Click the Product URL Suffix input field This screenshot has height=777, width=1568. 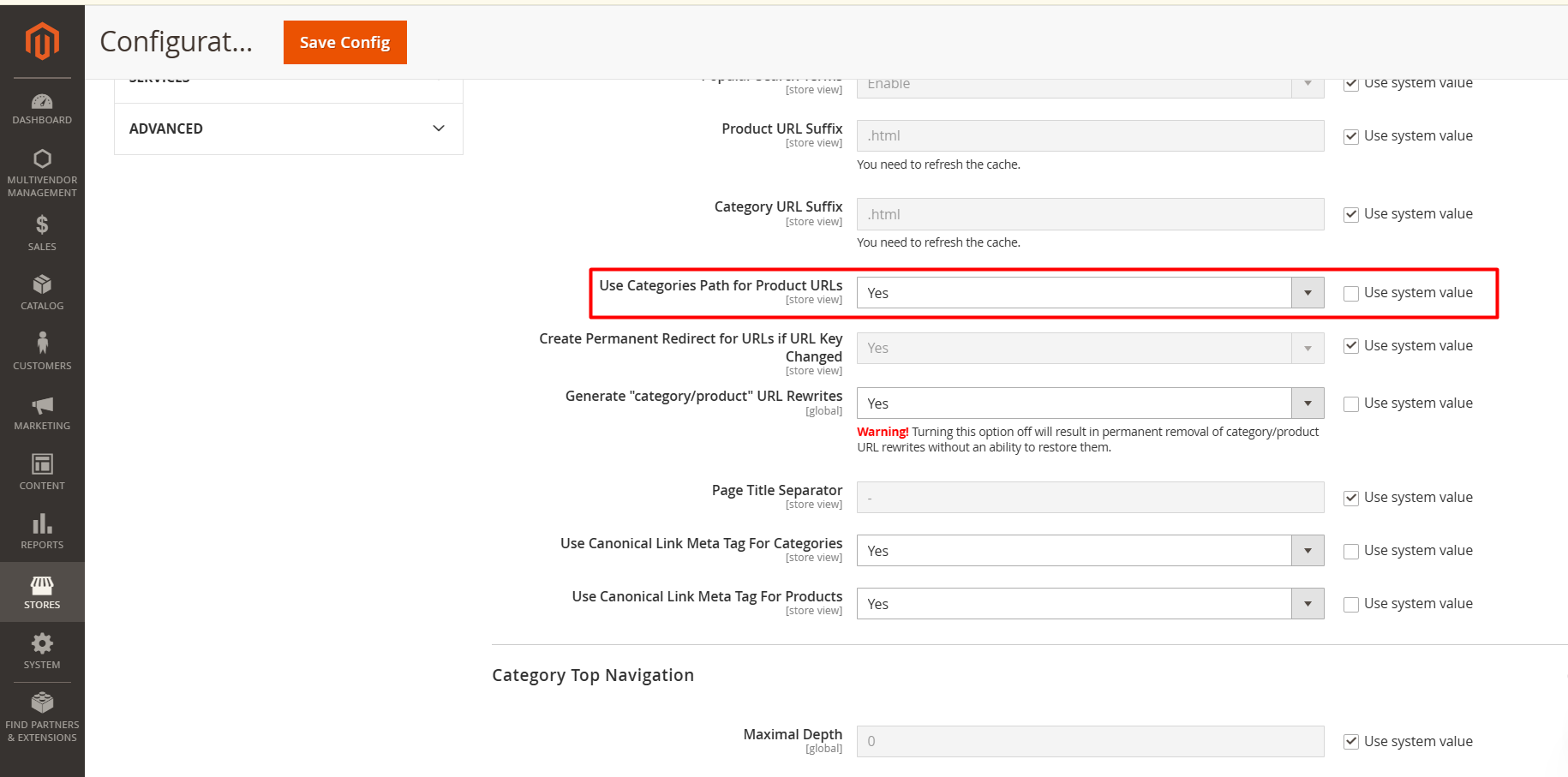1090,135
